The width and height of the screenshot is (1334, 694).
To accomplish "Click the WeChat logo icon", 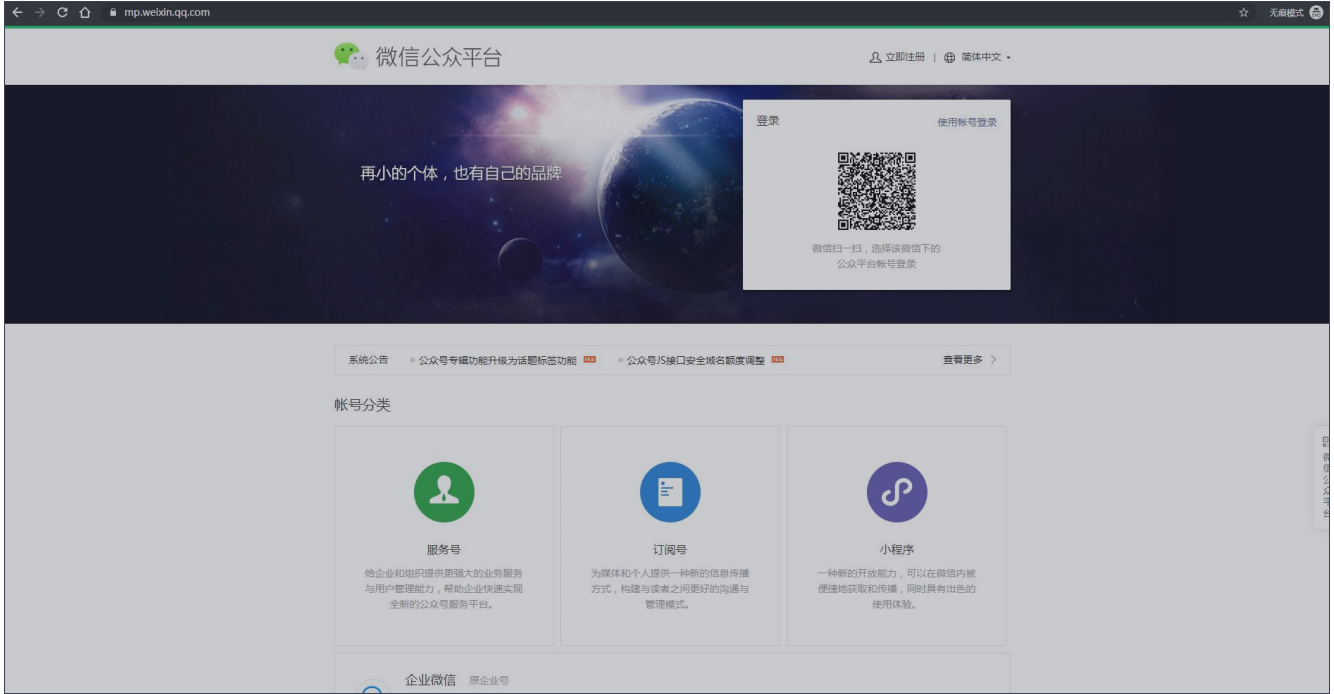I will 351,56.
